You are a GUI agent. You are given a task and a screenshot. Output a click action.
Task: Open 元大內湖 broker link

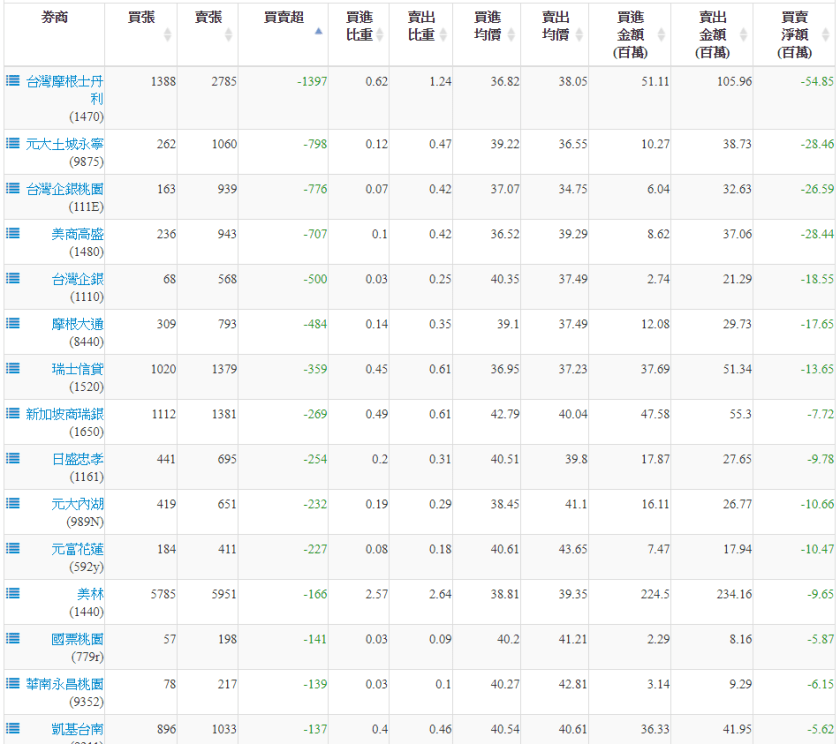(77, 504)
